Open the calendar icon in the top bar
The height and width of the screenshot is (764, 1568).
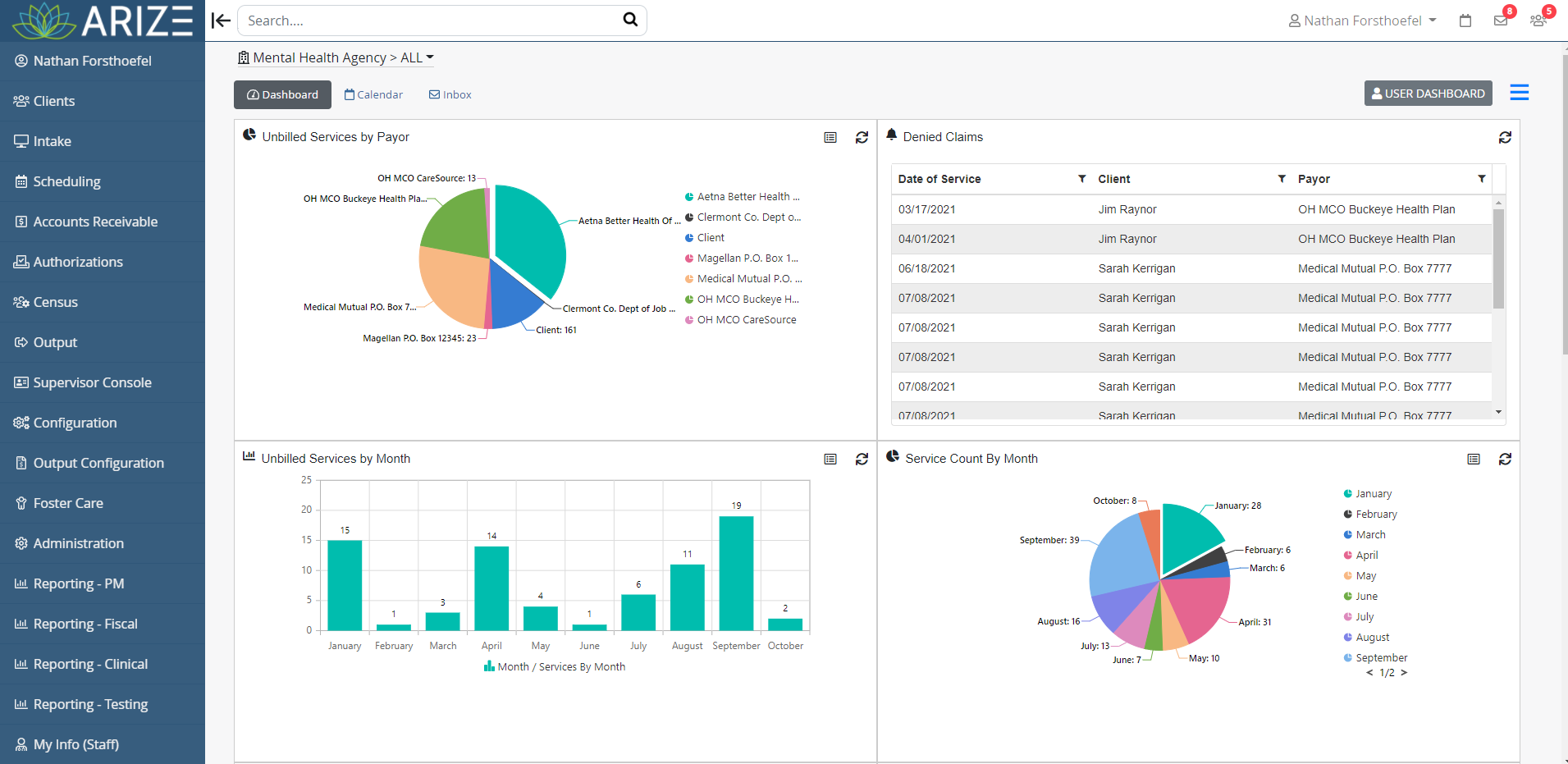tap(1465, 21)
